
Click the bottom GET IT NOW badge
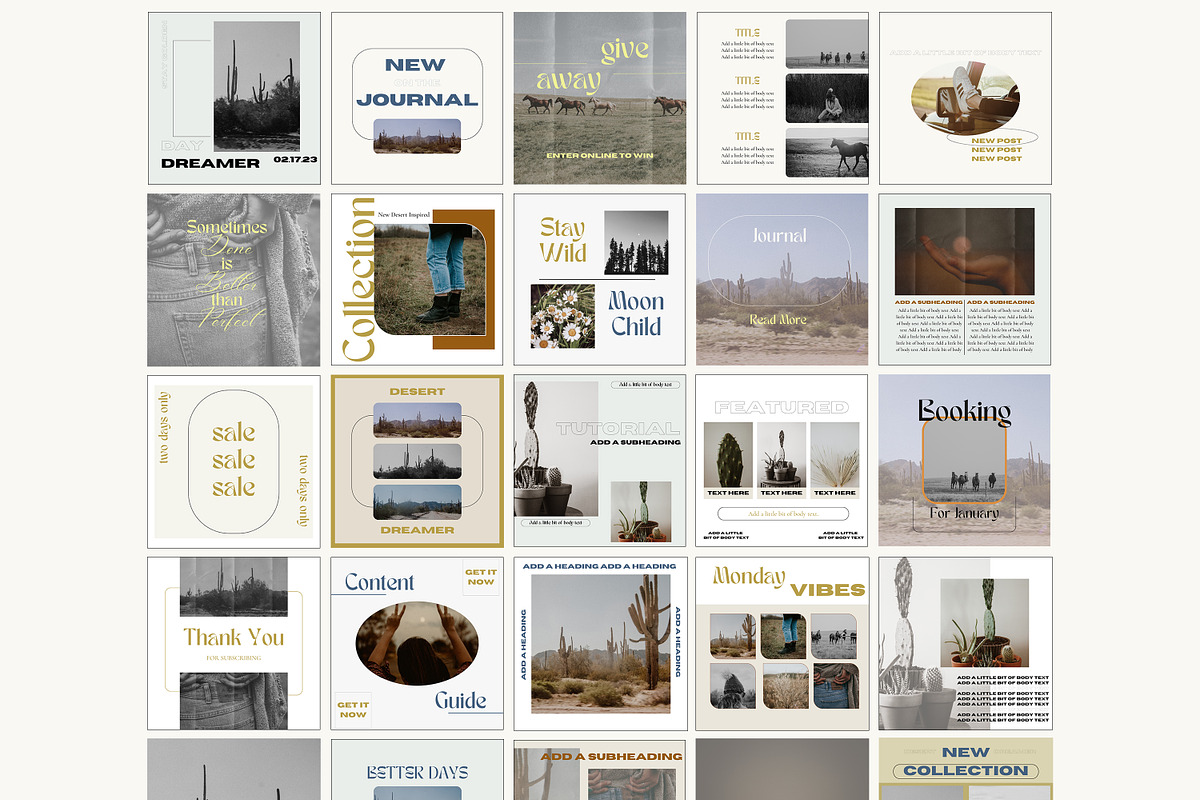pyautogui.click(x=353, y=710)
